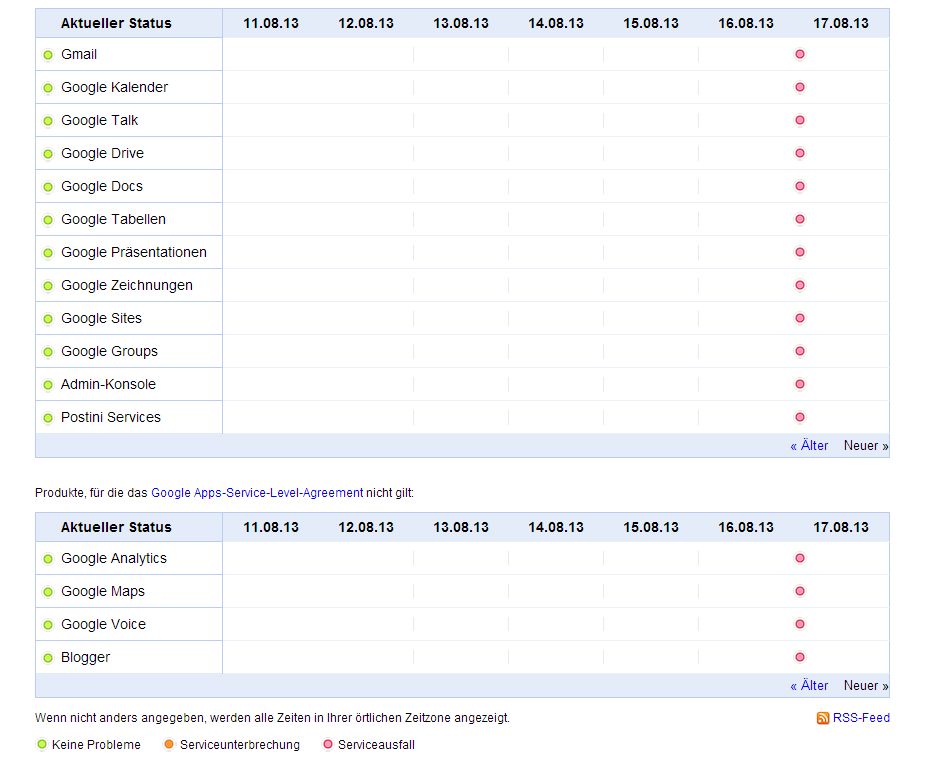Screen dimensions: 926x758
Task: Click Google Zeichnungen green status icon
Action: (x=48, y=287)
